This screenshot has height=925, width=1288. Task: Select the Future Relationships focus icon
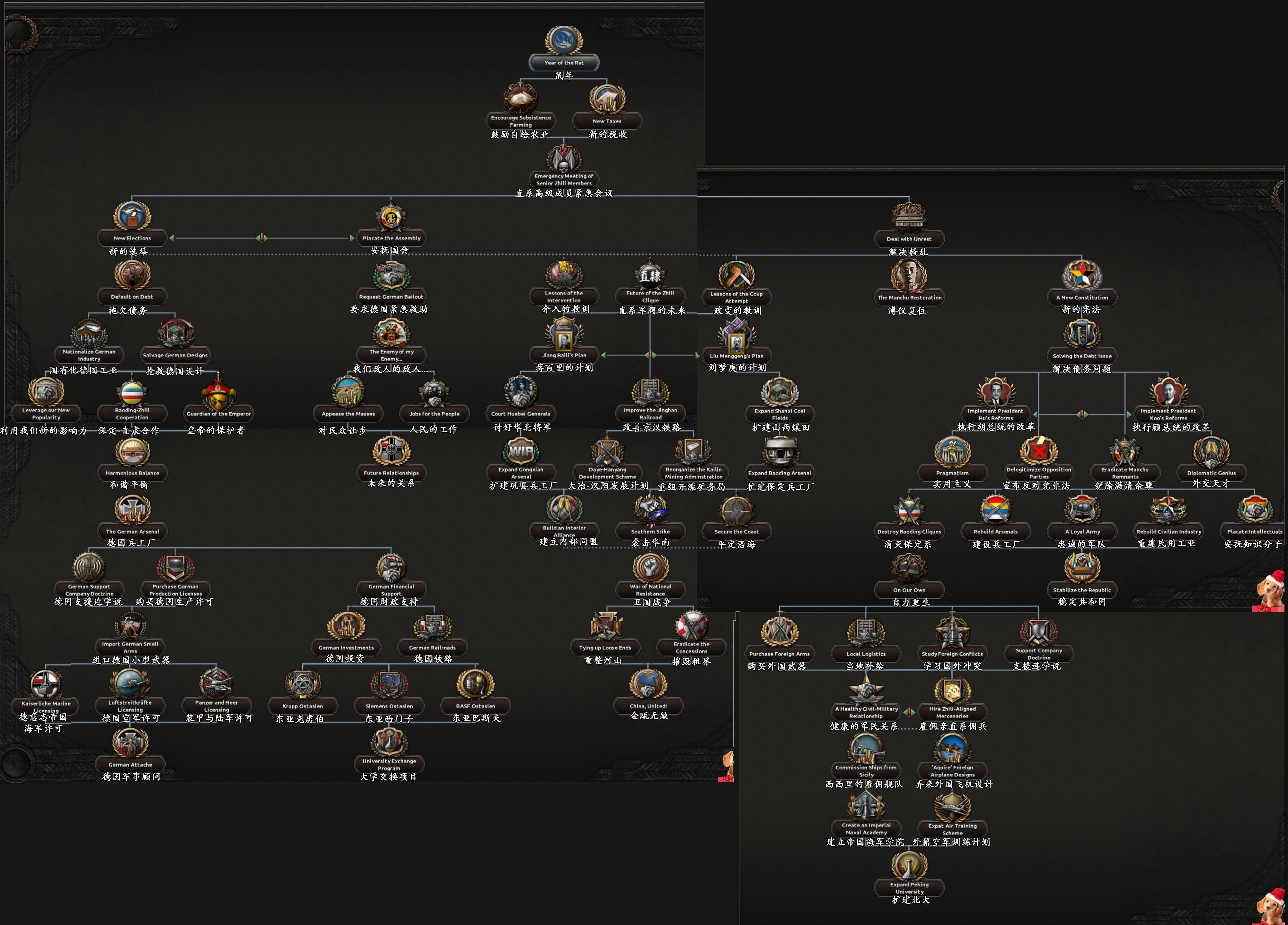(x=391, y=452)
